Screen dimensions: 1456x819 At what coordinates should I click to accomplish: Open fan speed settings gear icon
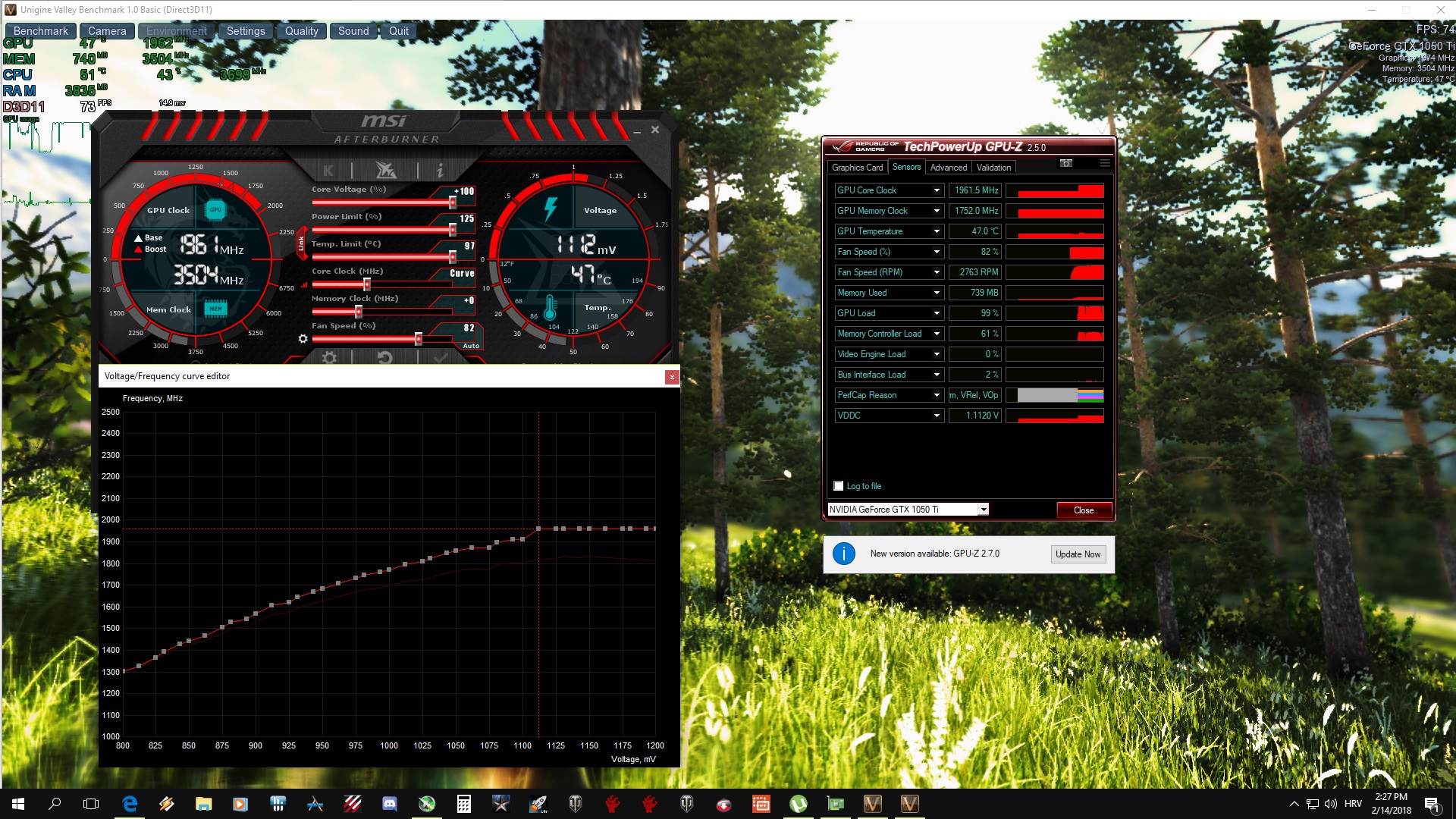tap(303, 339)
